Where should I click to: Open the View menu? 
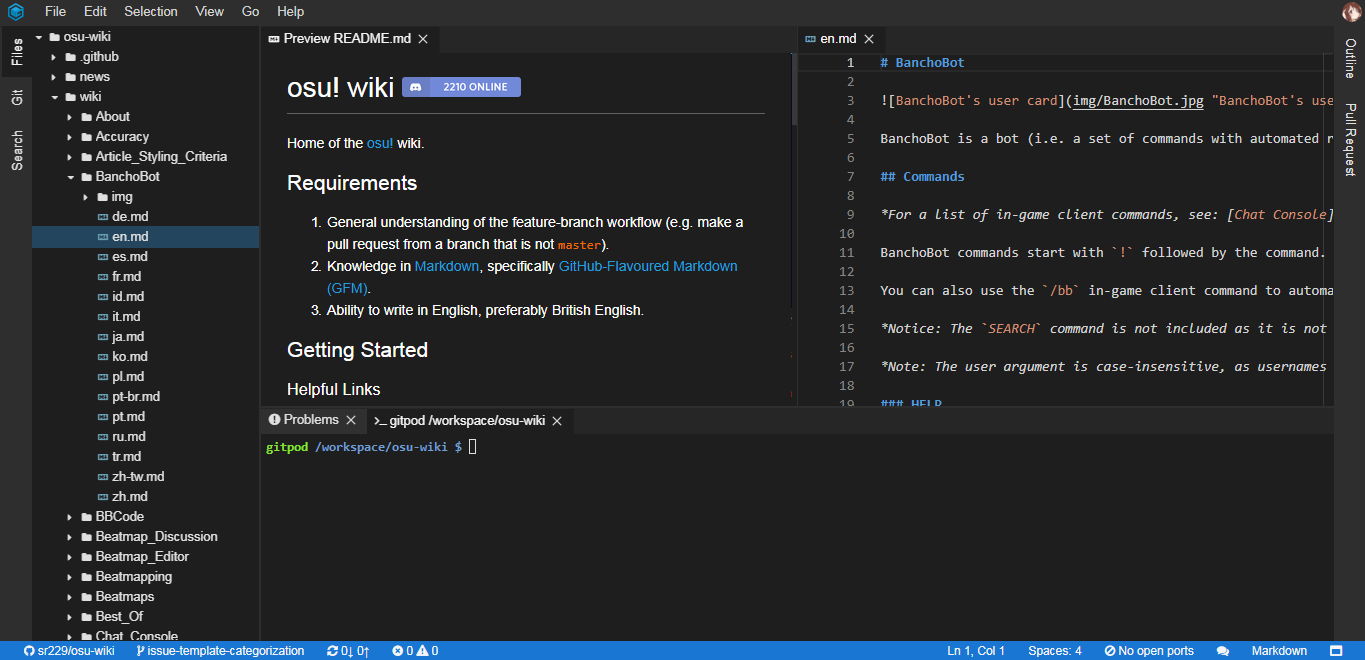(210, 11)
